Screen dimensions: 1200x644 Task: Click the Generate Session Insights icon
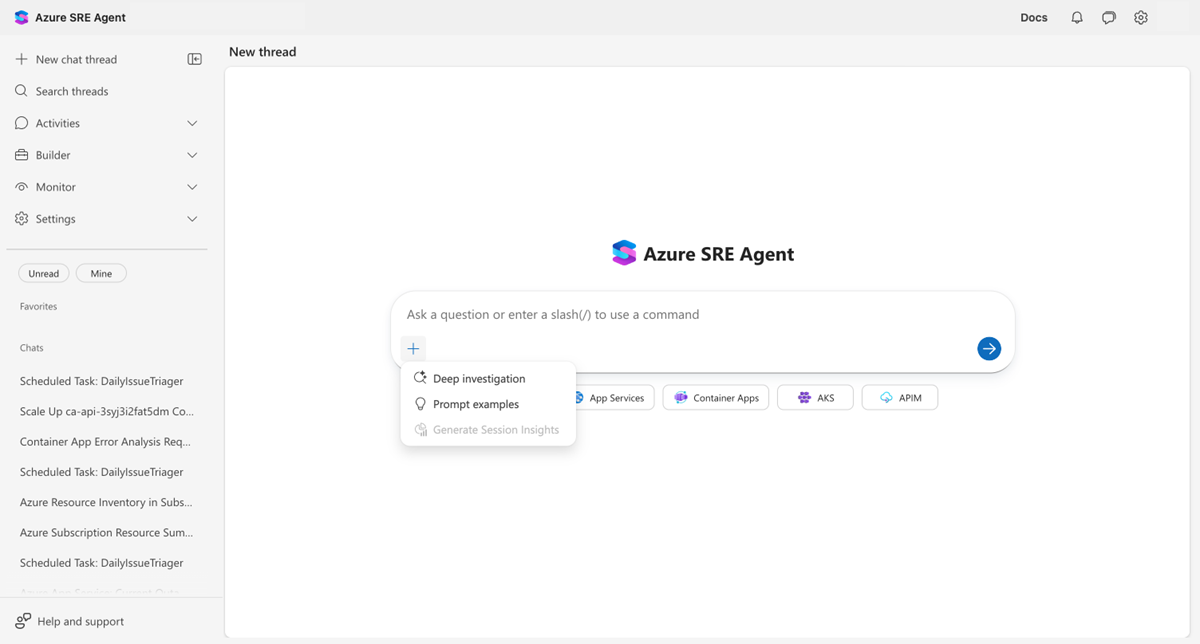(x=421, y=430)
